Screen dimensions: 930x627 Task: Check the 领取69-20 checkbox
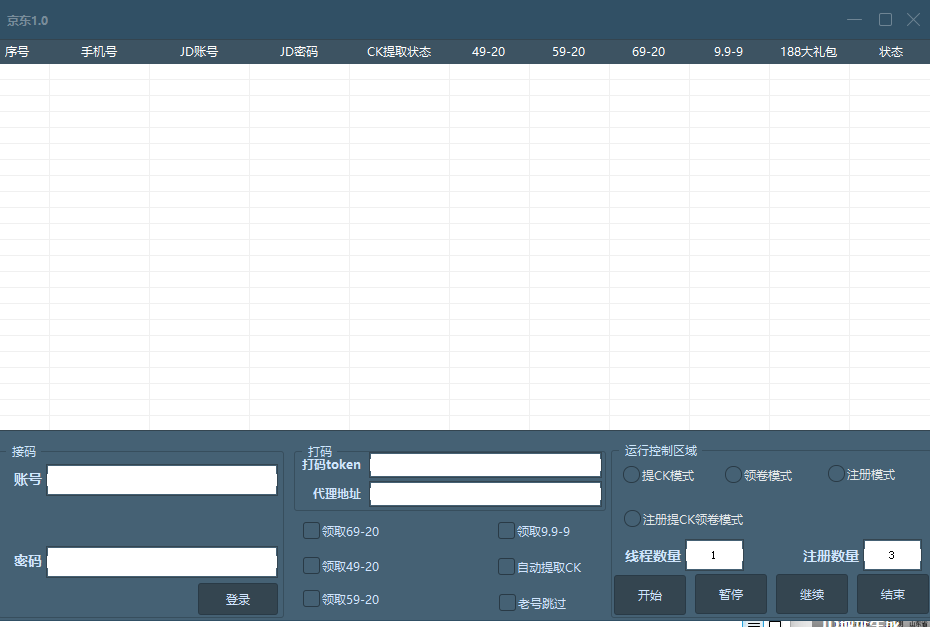(x=312, y=531)
